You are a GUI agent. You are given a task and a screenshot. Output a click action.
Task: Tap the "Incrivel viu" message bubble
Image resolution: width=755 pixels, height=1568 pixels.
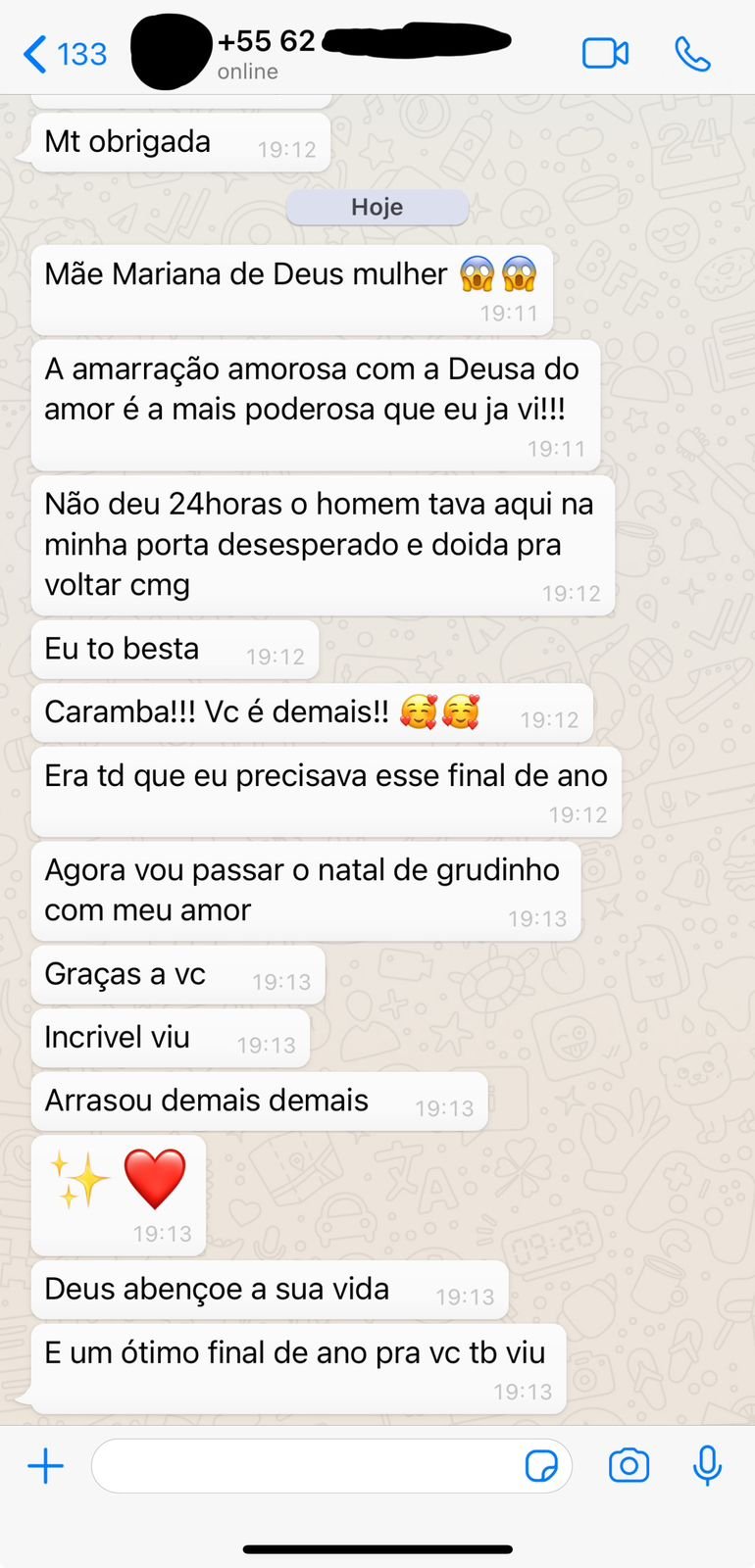click(x=171, y=1038)
